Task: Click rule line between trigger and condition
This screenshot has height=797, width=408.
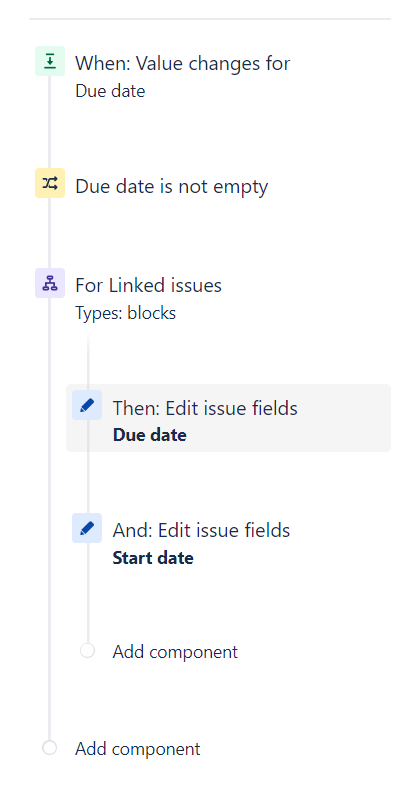Action: (50, 122)
